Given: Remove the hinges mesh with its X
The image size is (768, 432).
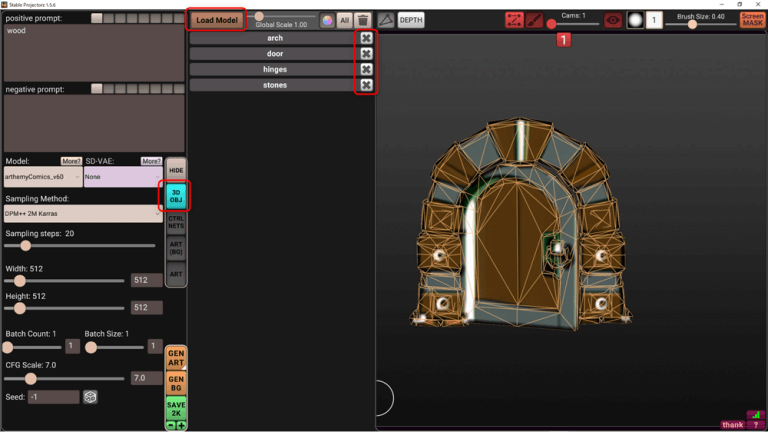Looking at the screenshot, I should coord(366,70).
